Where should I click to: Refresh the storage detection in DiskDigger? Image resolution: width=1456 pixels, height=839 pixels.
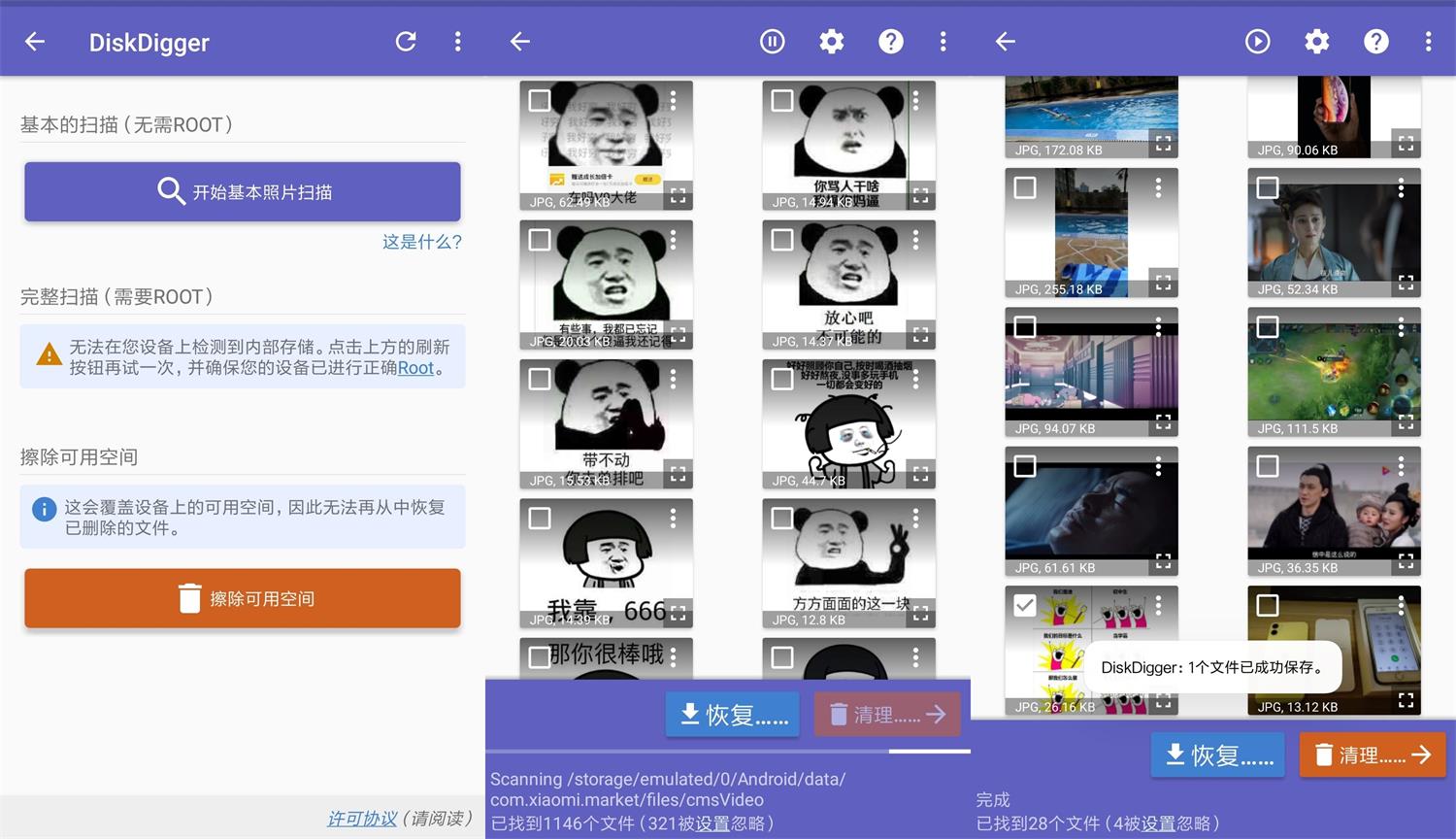tap(406, 42)
